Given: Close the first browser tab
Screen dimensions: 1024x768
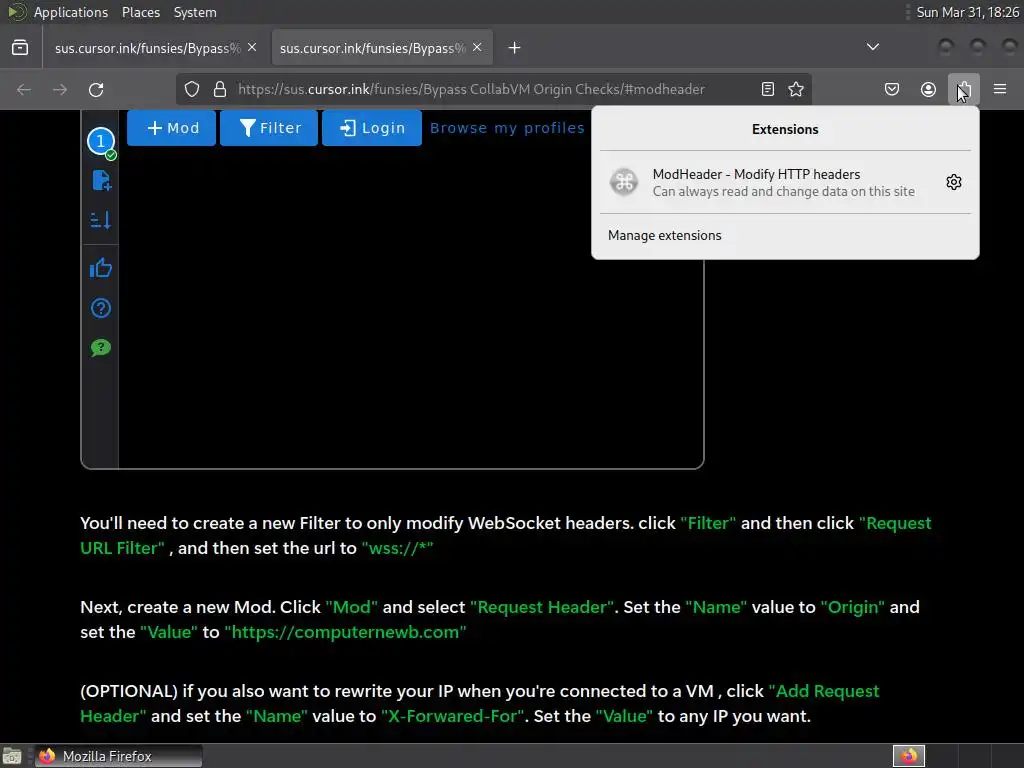Looking at the screenshot, I should tap(252, 48).
